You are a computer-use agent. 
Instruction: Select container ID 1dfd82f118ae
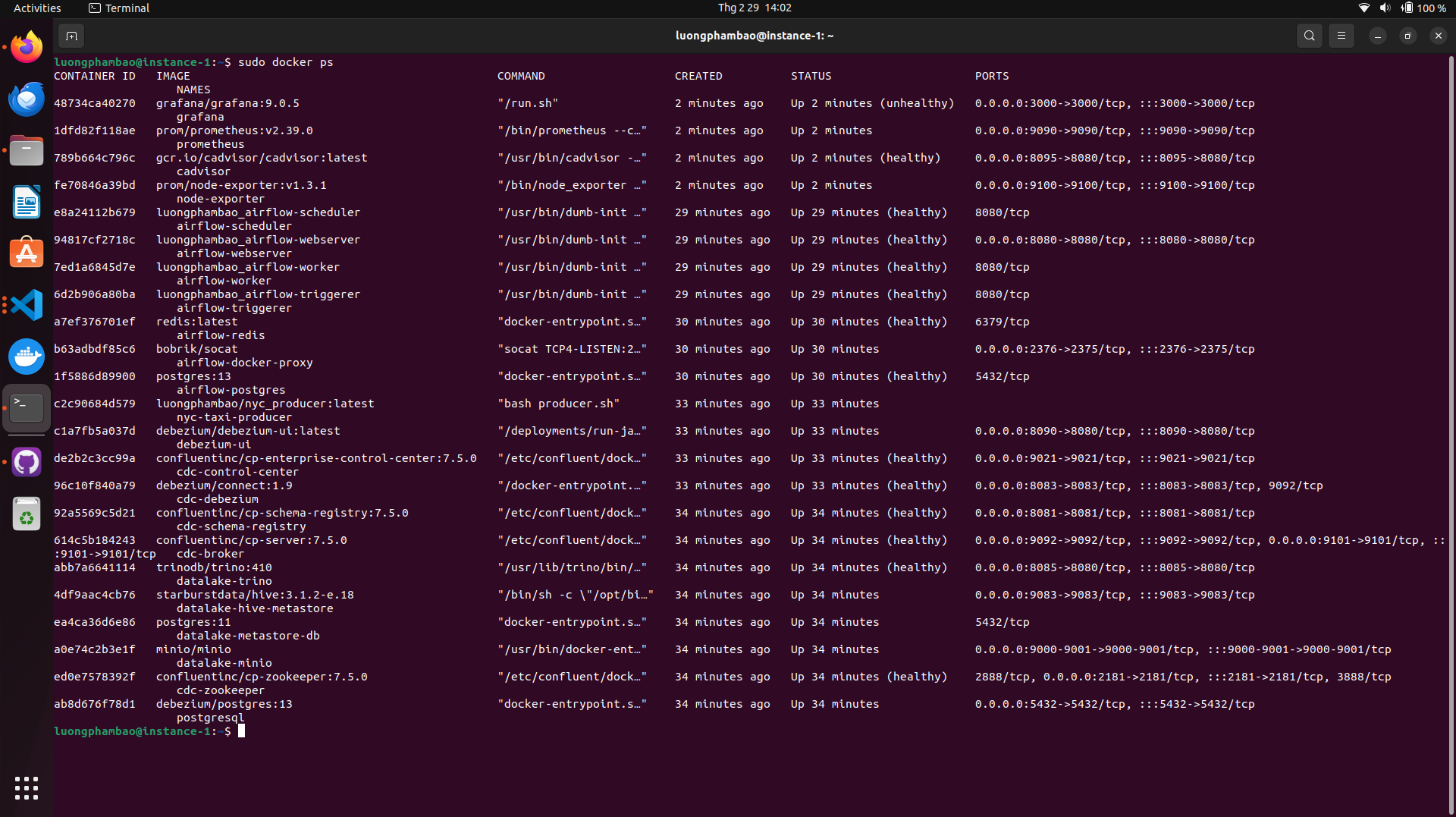(95, 130)
